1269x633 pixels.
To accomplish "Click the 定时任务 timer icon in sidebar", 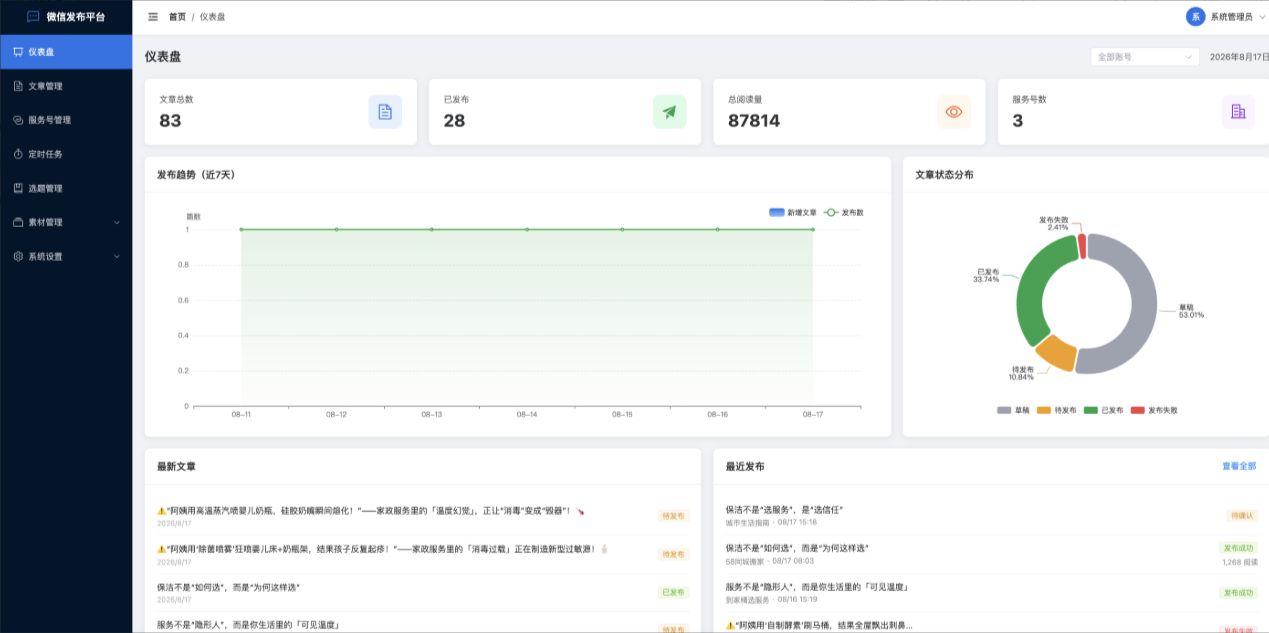I will tap(18, 154).
